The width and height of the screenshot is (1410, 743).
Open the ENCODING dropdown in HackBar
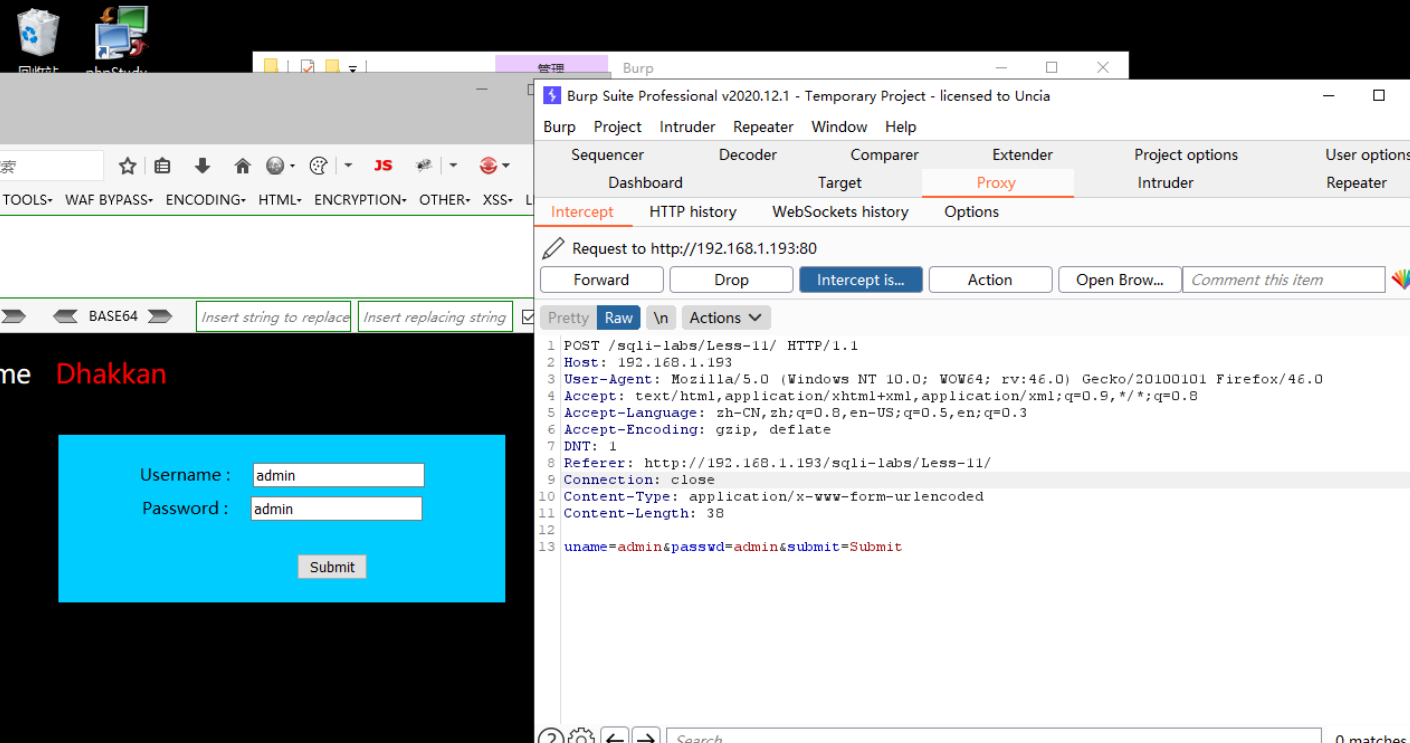pos(206,200)
